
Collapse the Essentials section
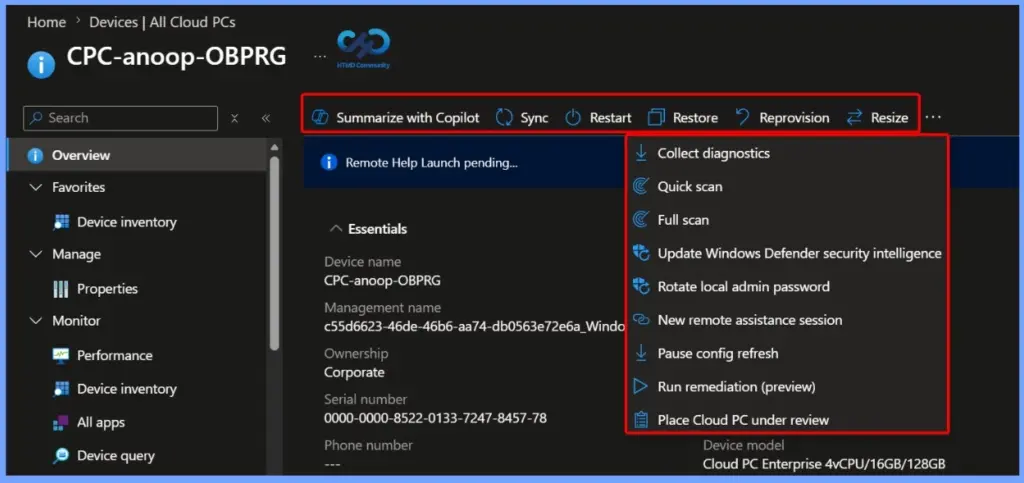point(336,229)
